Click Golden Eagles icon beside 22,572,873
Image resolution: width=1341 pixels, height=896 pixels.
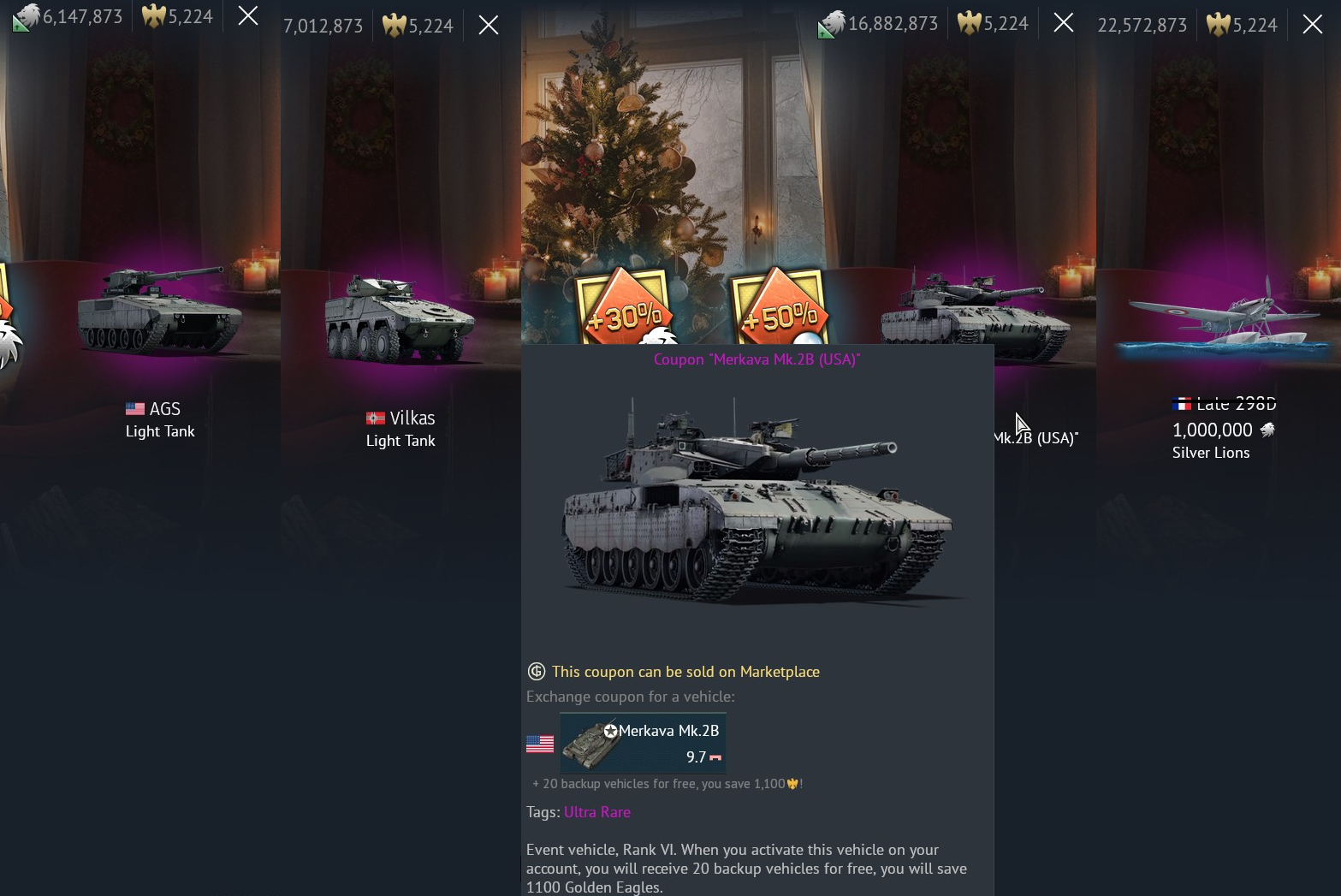[x=1218, y=25]
